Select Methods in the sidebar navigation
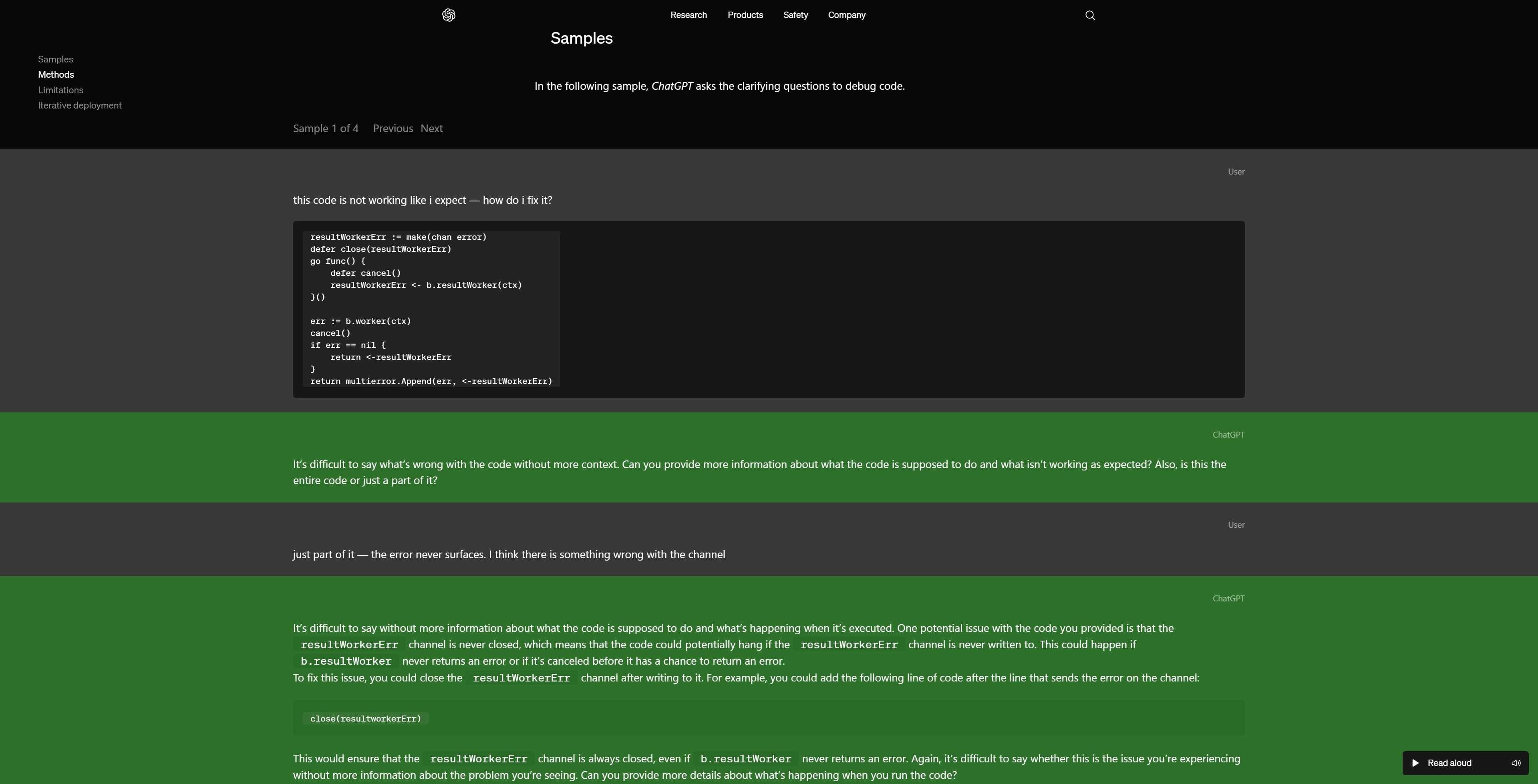 (56, 74)
